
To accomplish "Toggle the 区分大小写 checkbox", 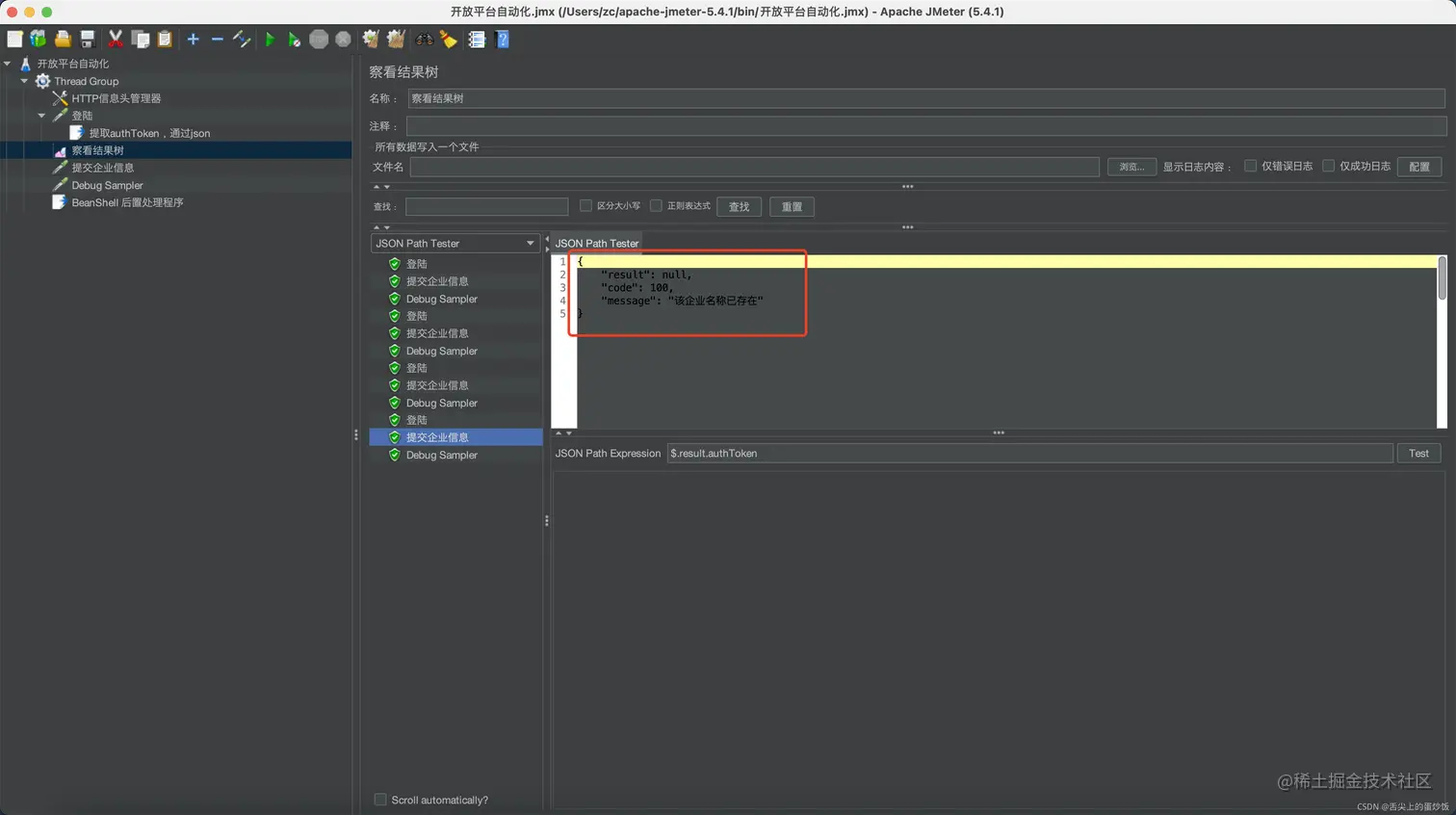I will pos(585,205).
